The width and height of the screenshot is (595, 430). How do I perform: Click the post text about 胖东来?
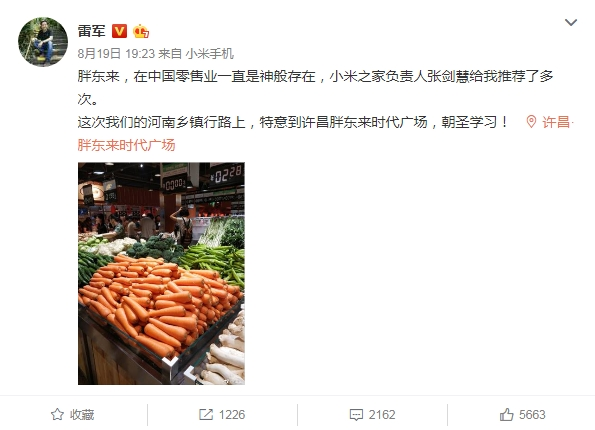click(x=315, y=99)
